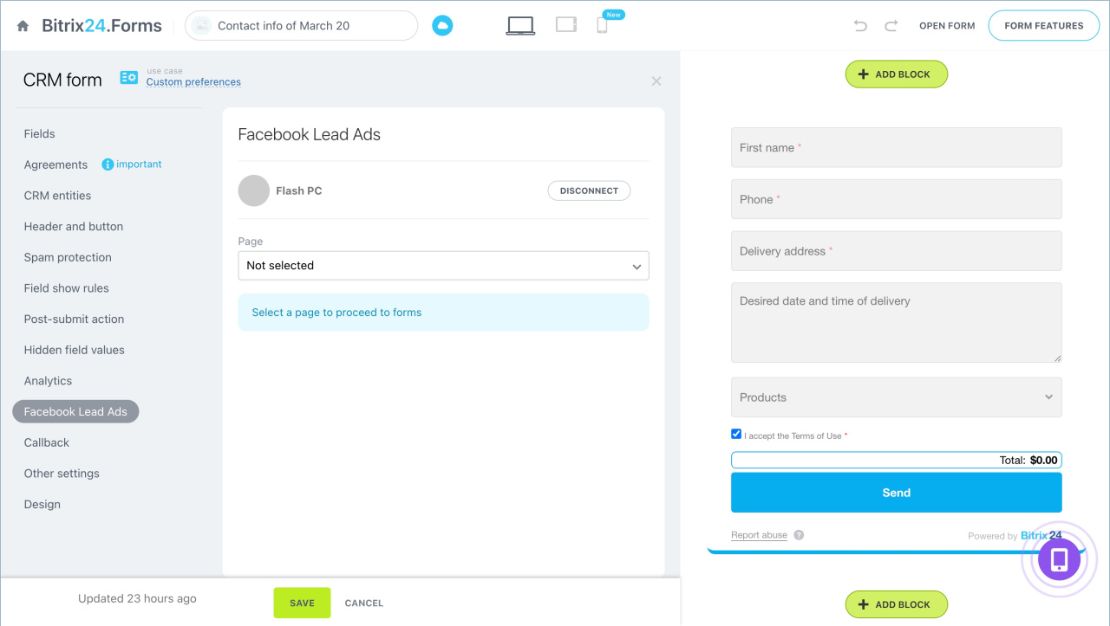Viewport: 1110px width, 626px height.
Task: Click the Send button
Action: [896, 493]
